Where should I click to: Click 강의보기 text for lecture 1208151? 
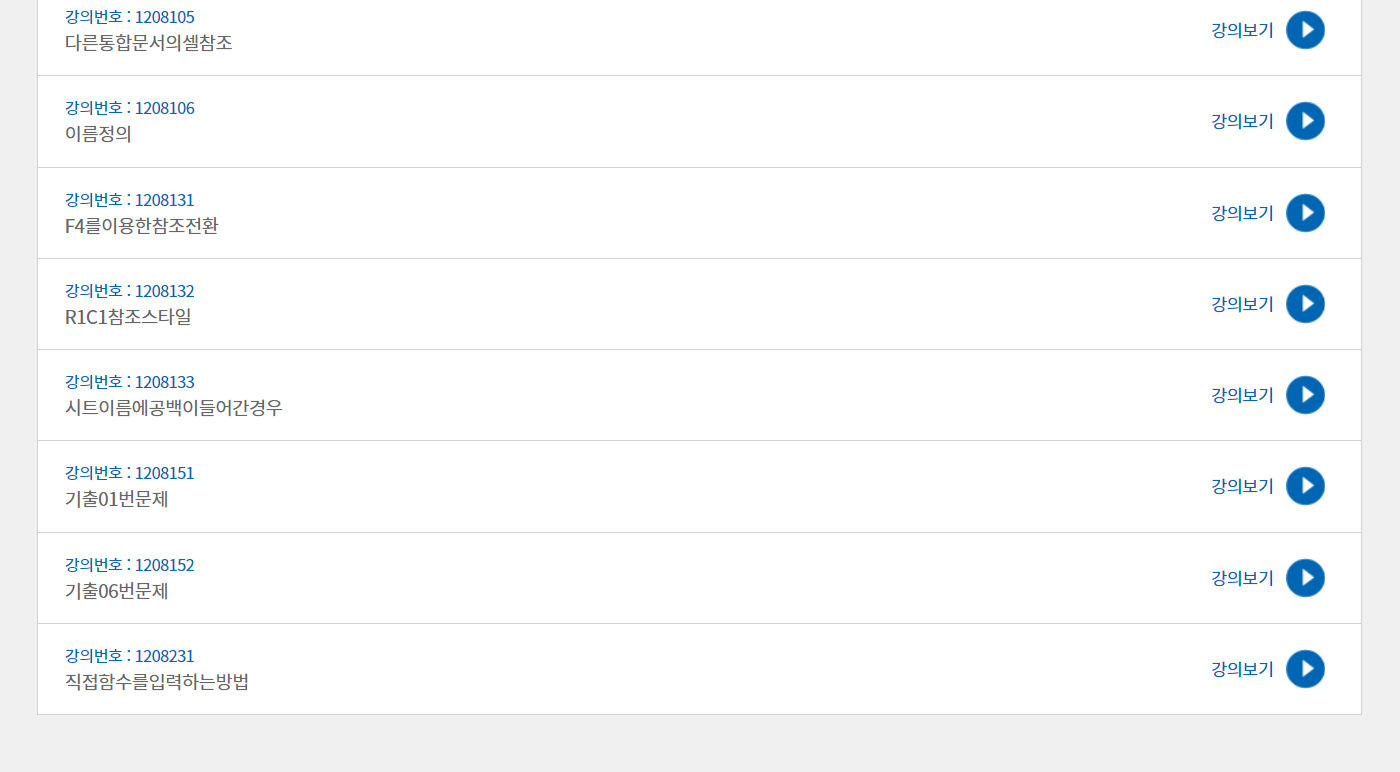[1242, 486]
